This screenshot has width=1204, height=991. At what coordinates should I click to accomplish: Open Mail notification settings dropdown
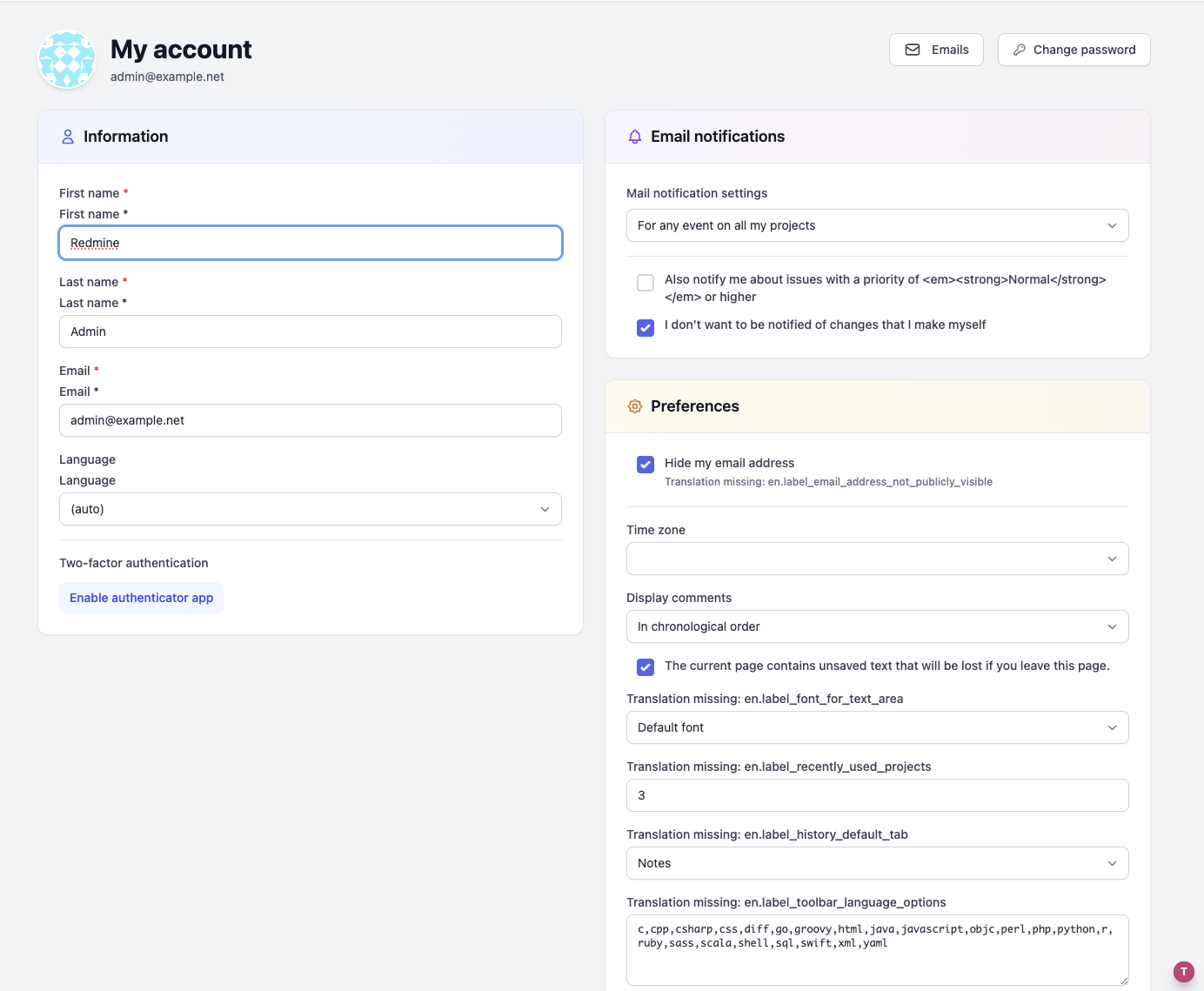coord(878,225)
